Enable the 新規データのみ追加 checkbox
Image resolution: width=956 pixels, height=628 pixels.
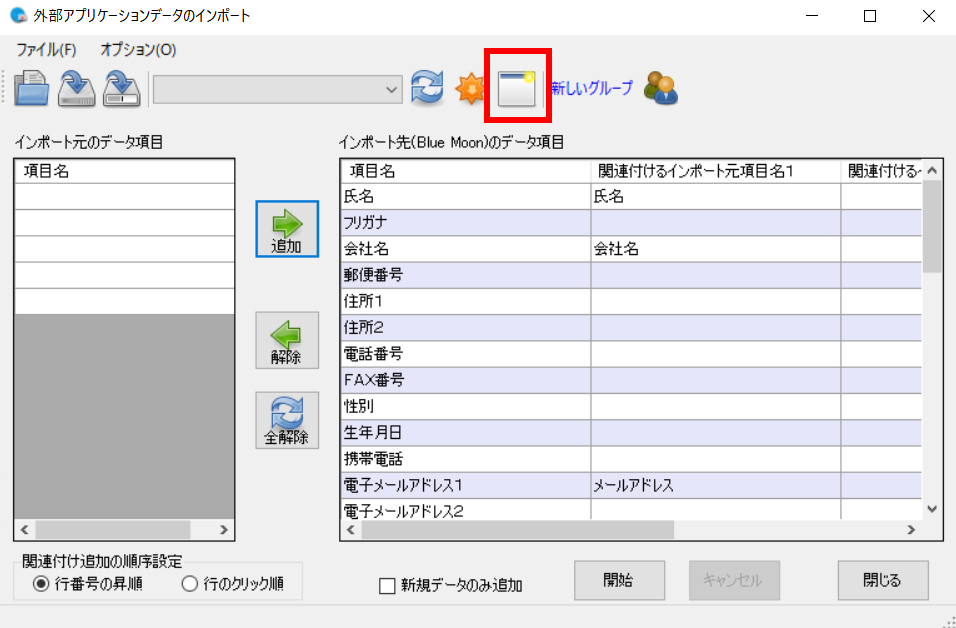387,586
